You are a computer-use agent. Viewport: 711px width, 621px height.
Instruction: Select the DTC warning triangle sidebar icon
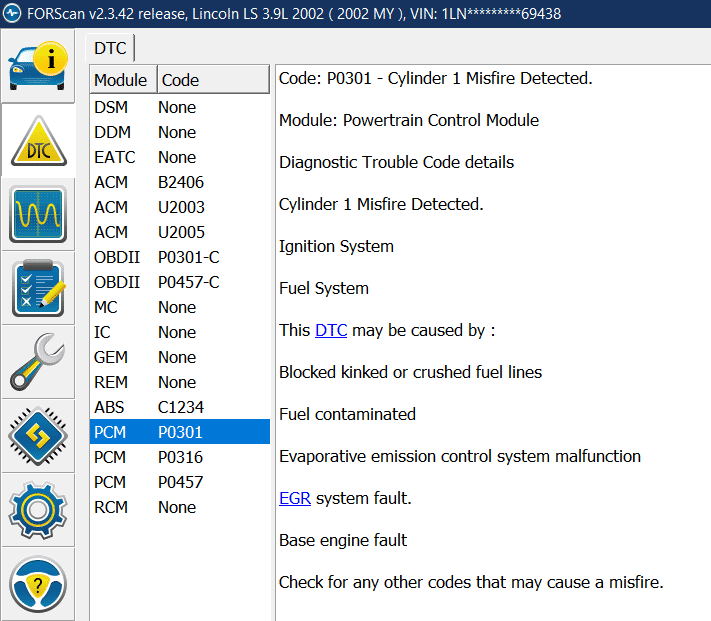point(38,141)
